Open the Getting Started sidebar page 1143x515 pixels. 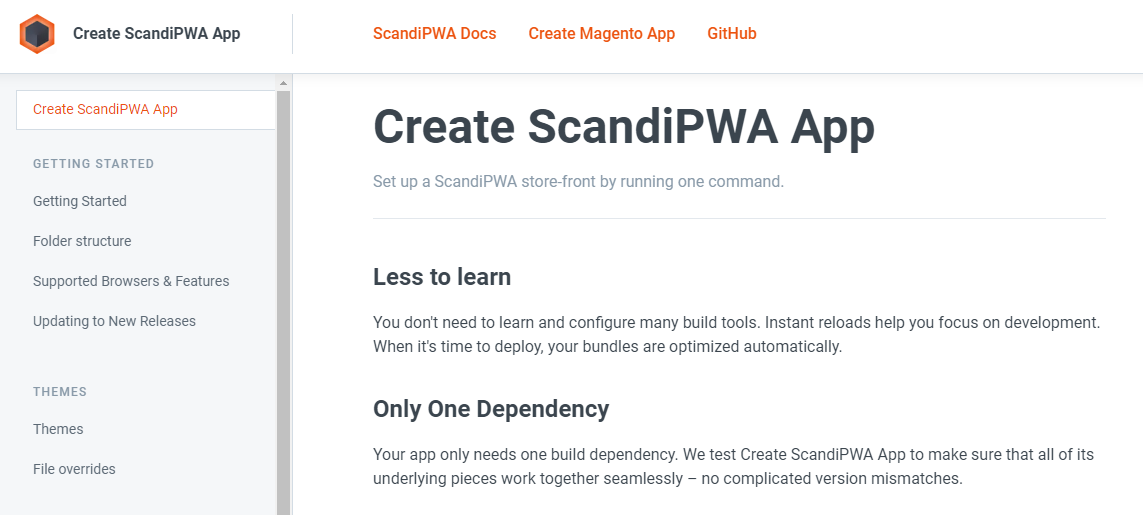80,201
